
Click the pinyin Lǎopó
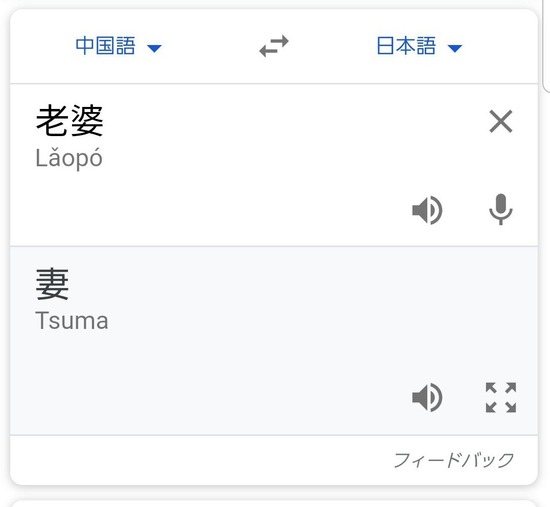[69, 158]
